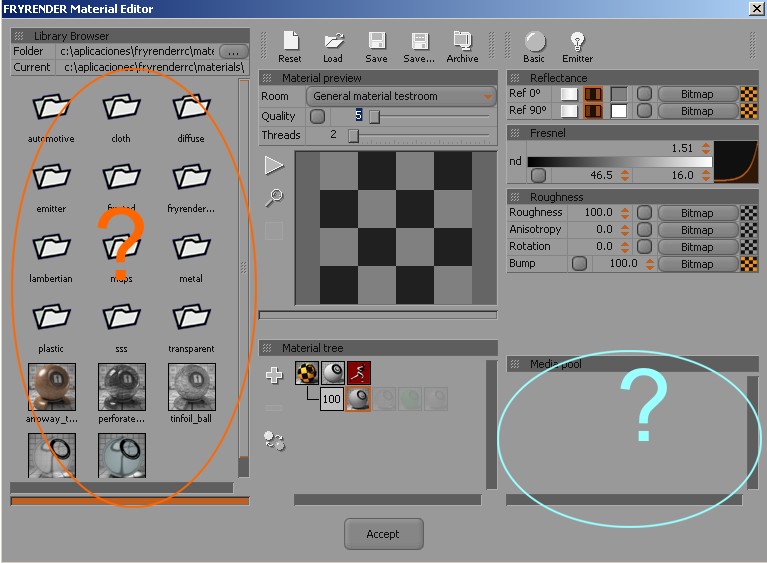This screenshot has width=767, height=563.
Task: Click Bitmap button for Bump
Action: (x=698, y=264)
